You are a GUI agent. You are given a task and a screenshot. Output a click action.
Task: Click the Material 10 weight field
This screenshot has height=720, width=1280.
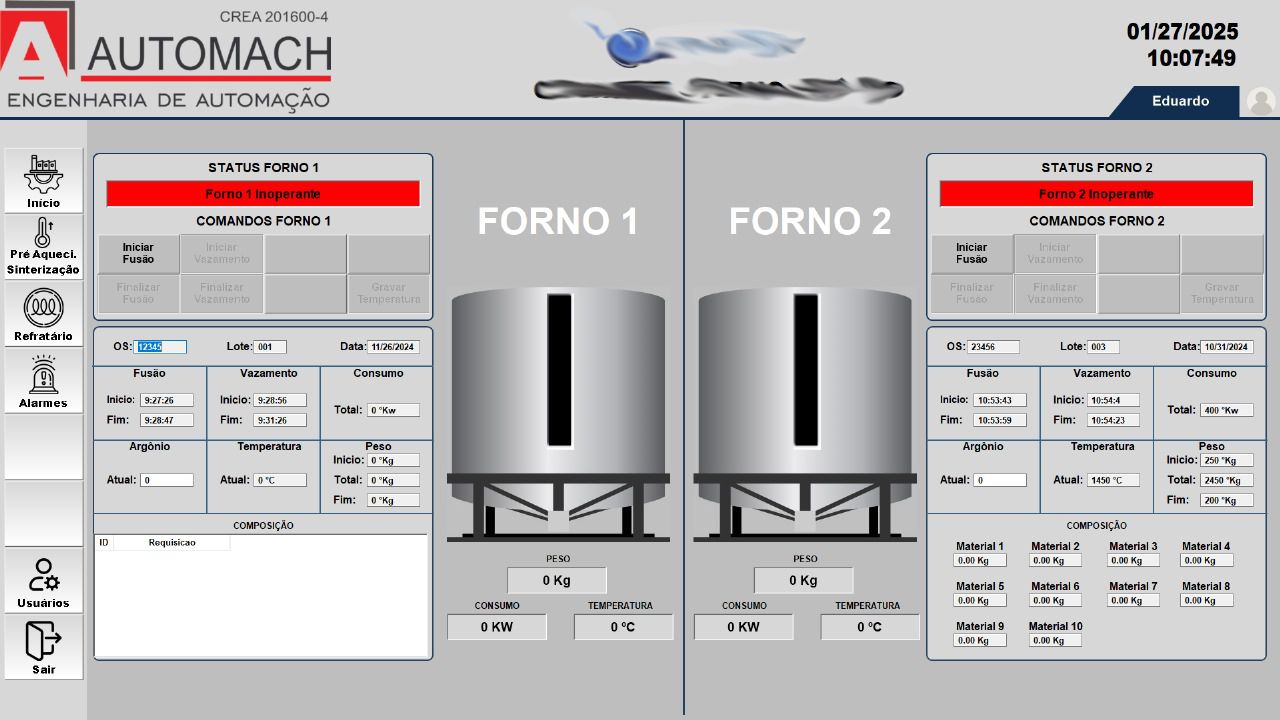[x=1055, y=640]
